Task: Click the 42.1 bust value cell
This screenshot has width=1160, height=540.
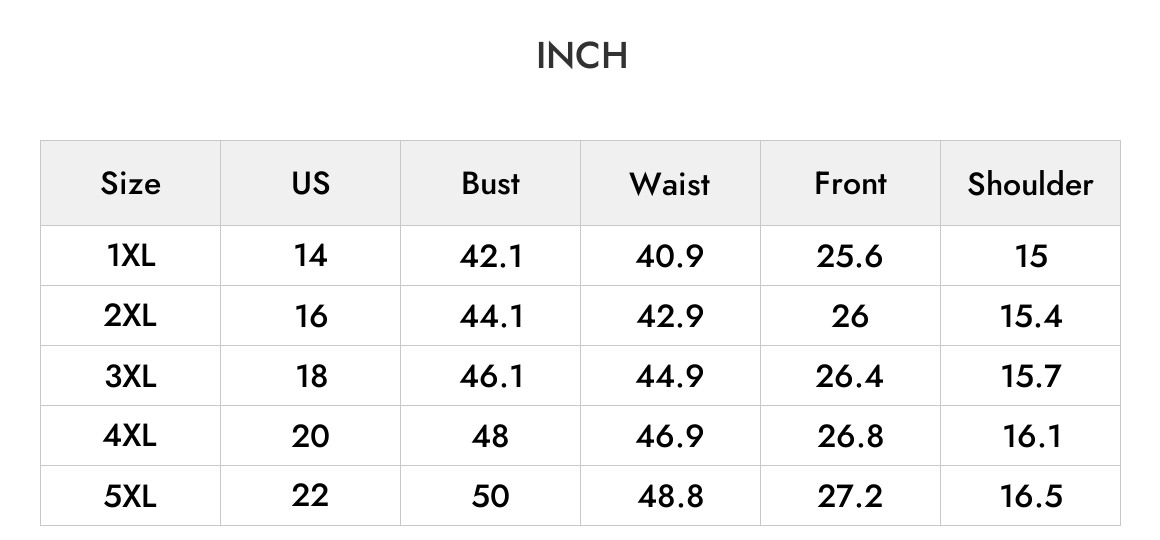Action: click(490, 256)
